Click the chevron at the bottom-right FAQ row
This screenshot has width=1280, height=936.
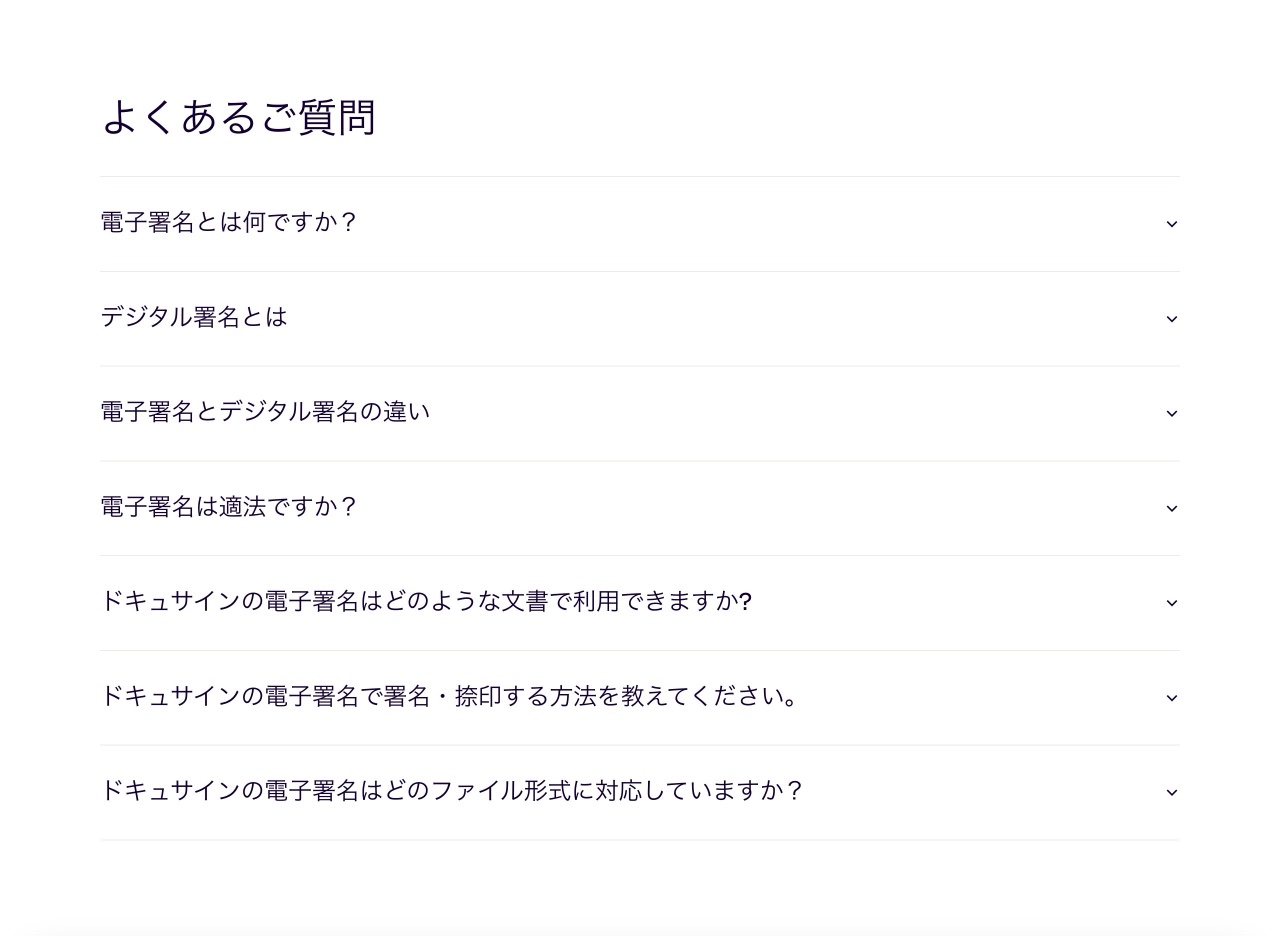point(1171,791)
